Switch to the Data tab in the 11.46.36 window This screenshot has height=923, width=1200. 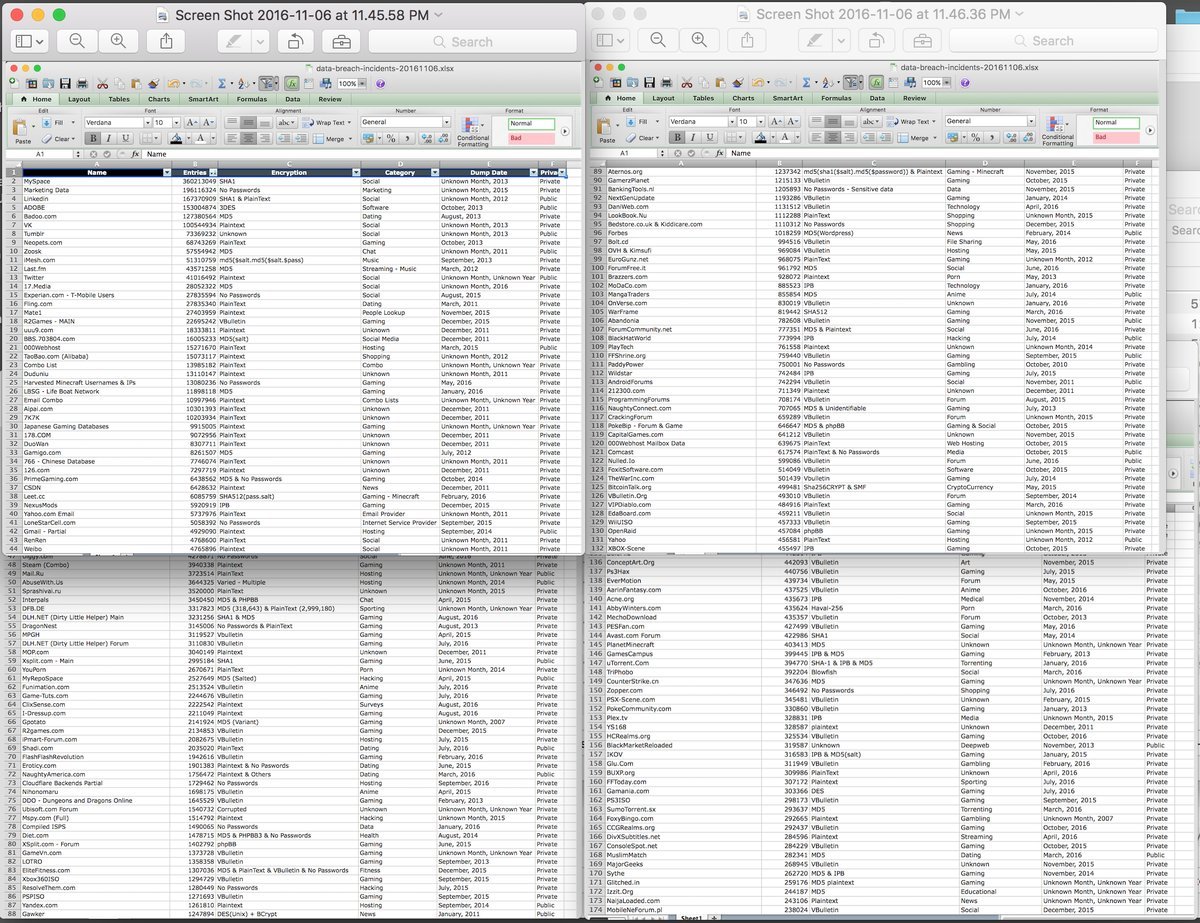point(878,98)
